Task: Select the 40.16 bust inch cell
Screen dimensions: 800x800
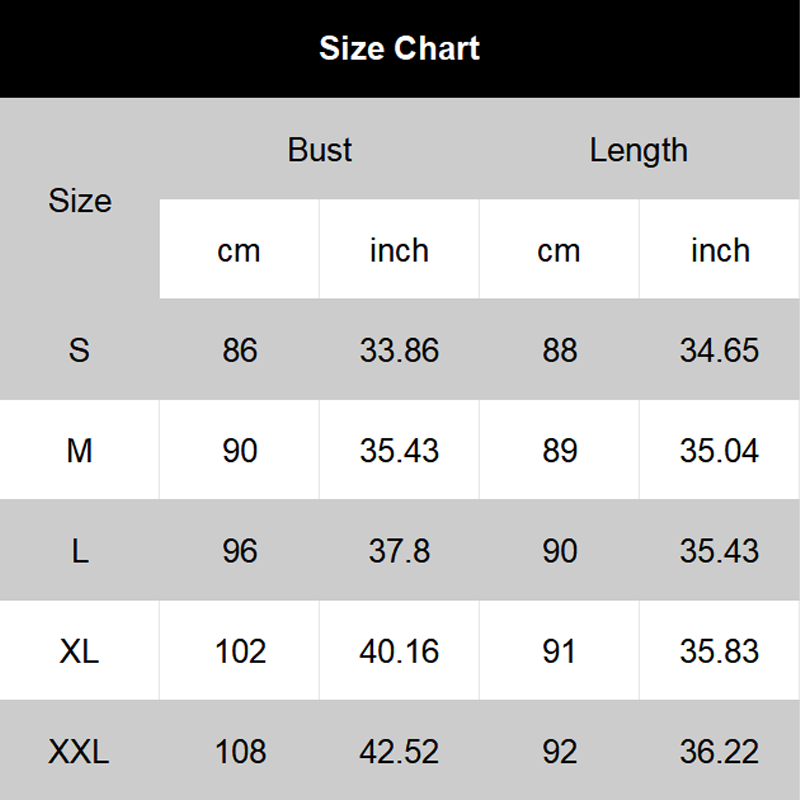Action: coord(399,651)
